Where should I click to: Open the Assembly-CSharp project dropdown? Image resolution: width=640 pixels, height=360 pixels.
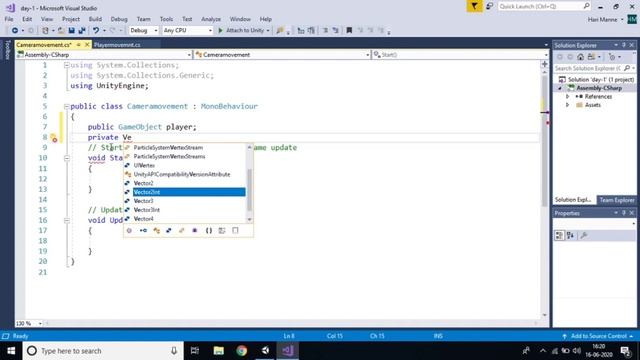(x=104, y=55)
